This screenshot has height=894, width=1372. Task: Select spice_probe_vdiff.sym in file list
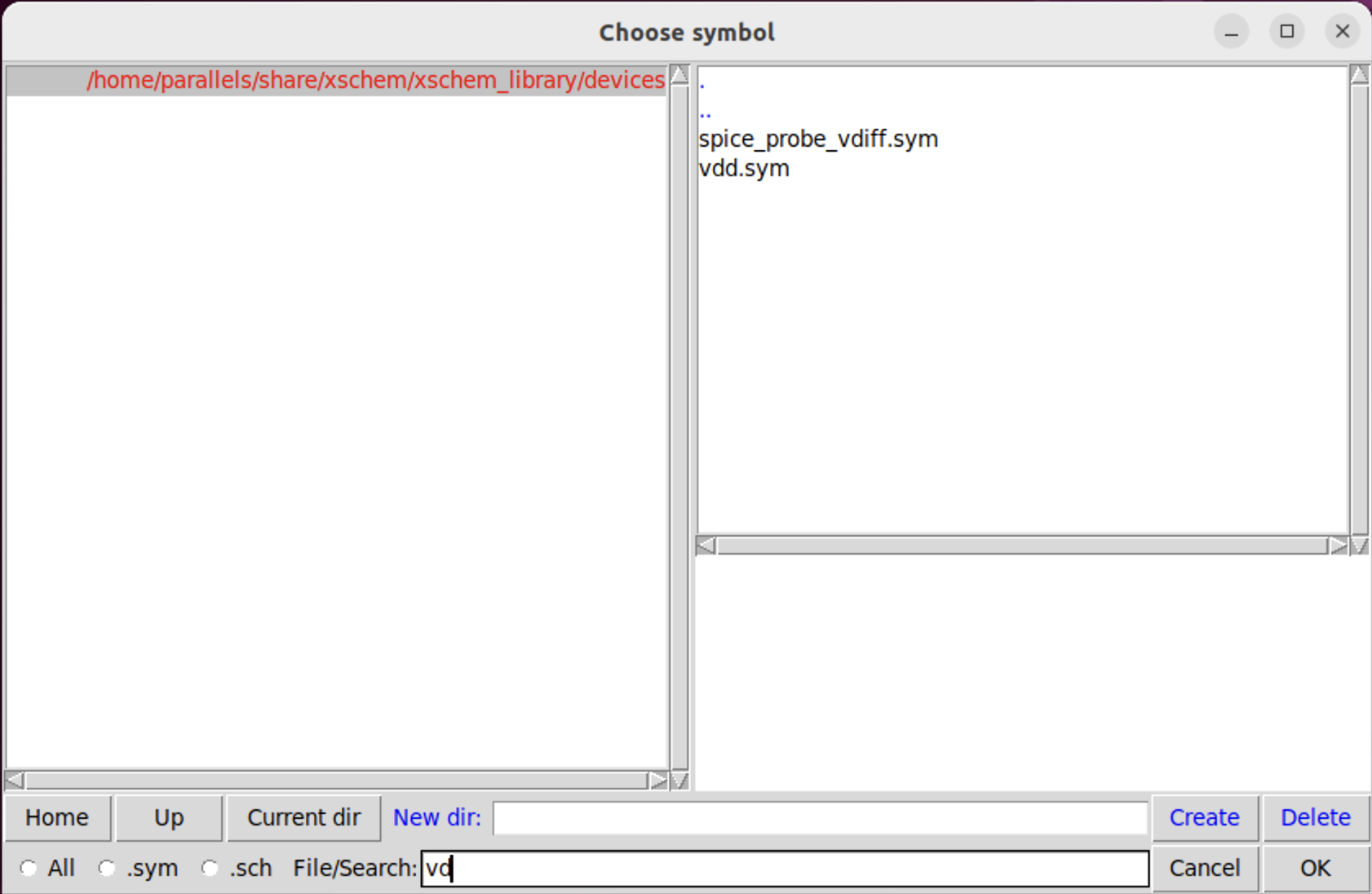coord(818,139)
